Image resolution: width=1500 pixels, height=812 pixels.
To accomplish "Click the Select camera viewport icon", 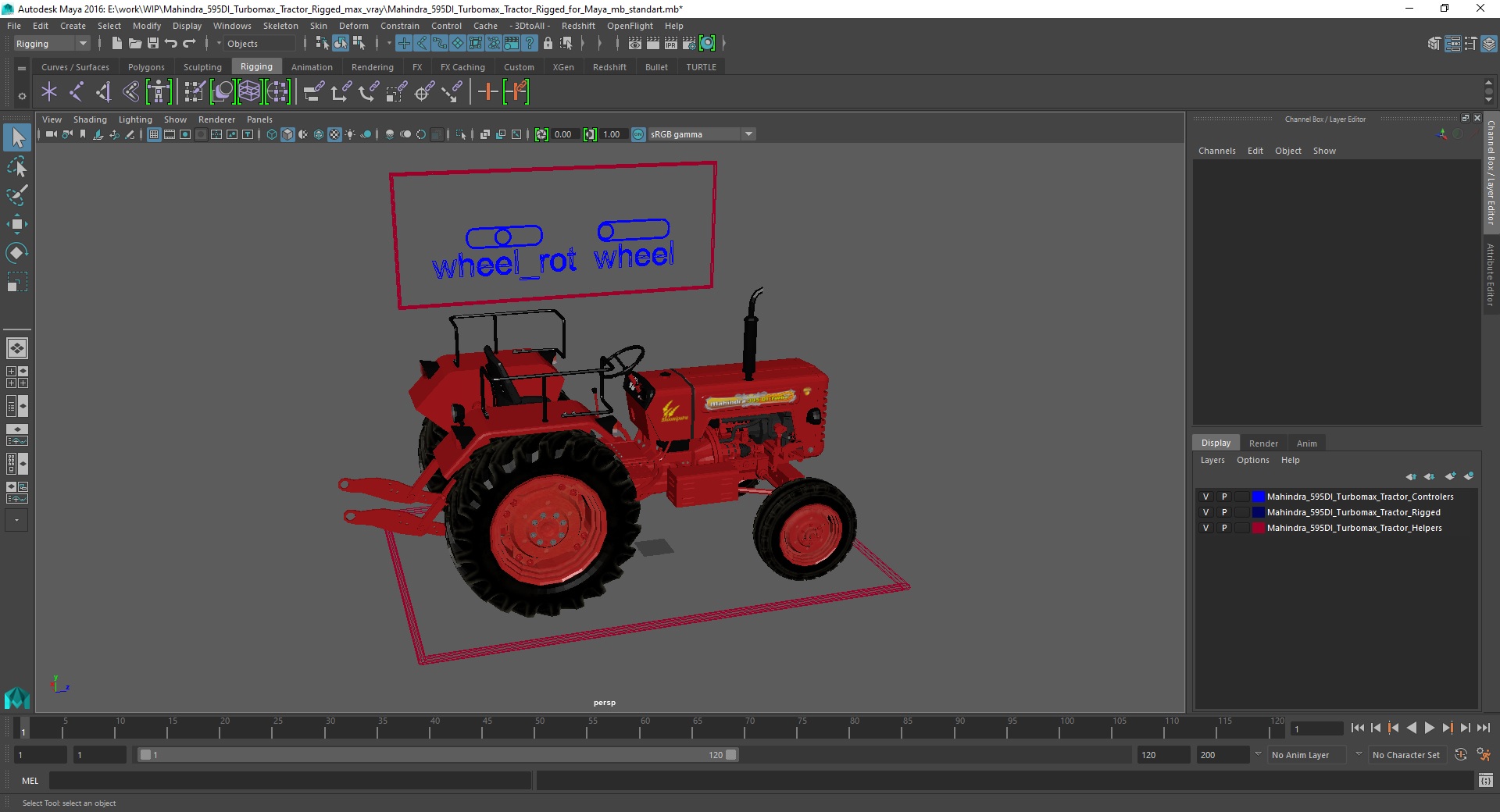I will 51,134.
